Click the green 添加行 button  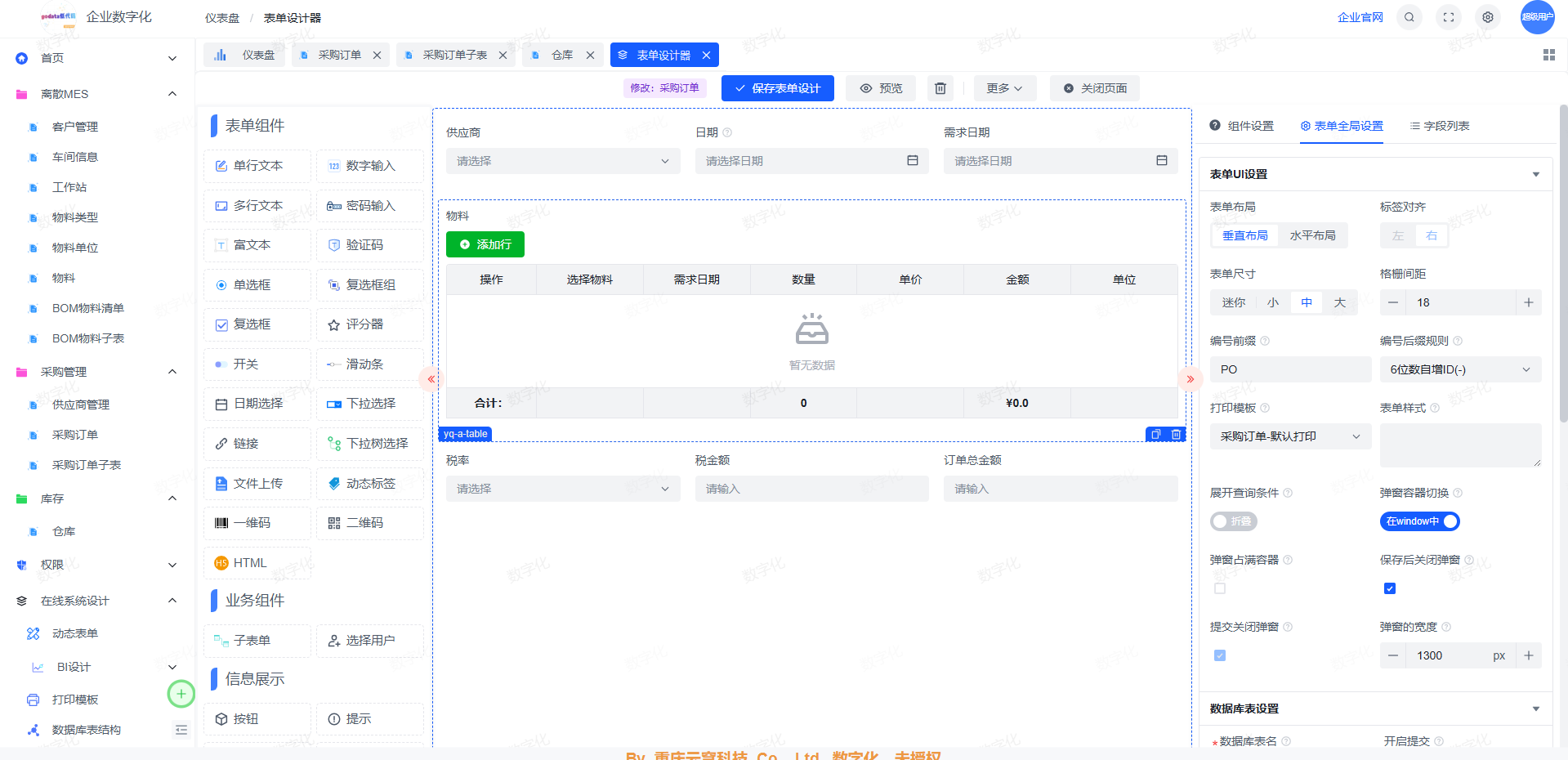point(485,244)
